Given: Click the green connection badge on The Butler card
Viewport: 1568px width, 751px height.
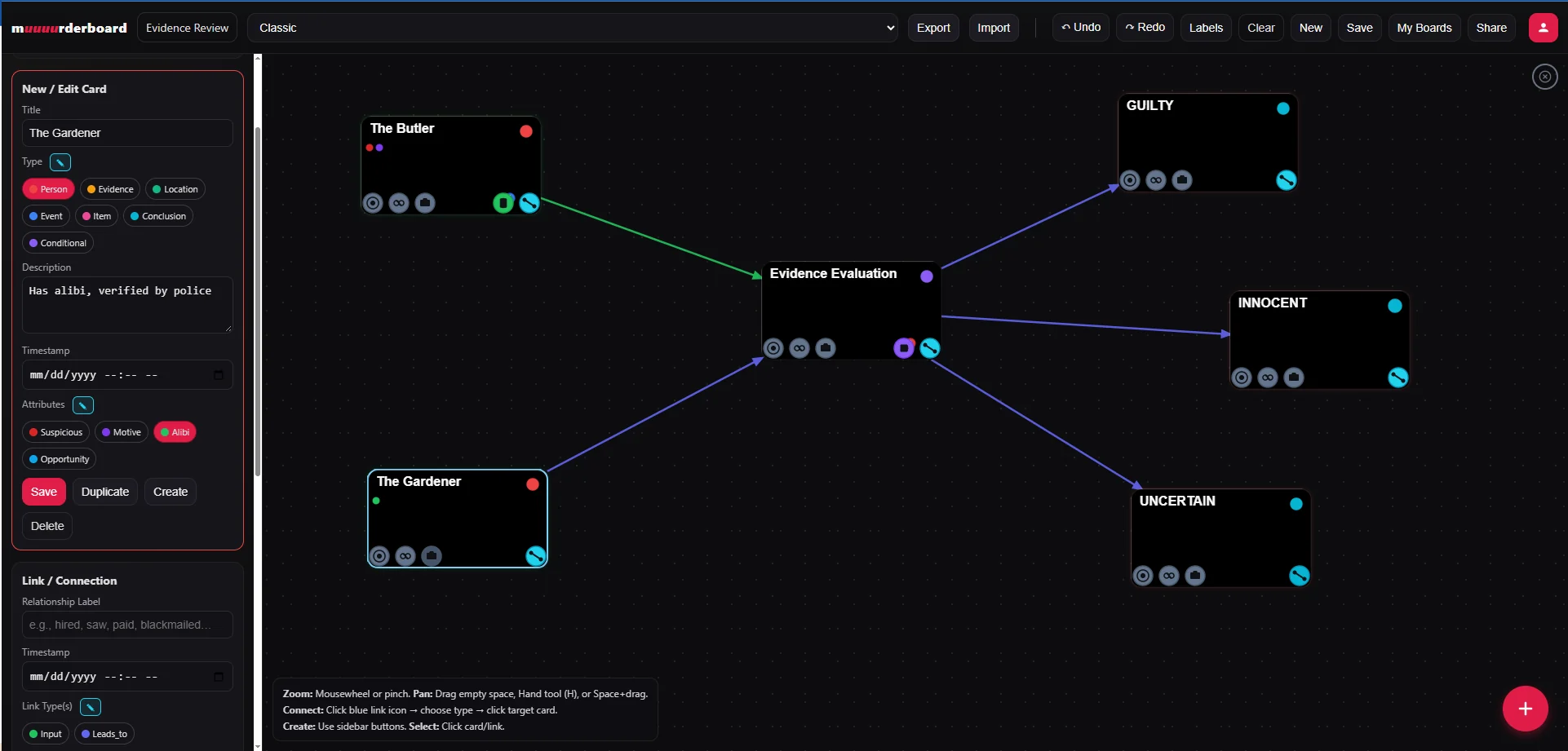Looking at the screenshot, I should click(503, 203).
